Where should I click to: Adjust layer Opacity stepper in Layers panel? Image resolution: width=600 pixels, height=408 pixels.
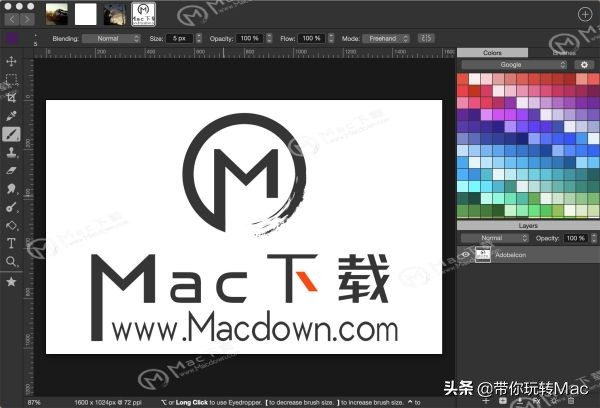(x=594, y=238)
